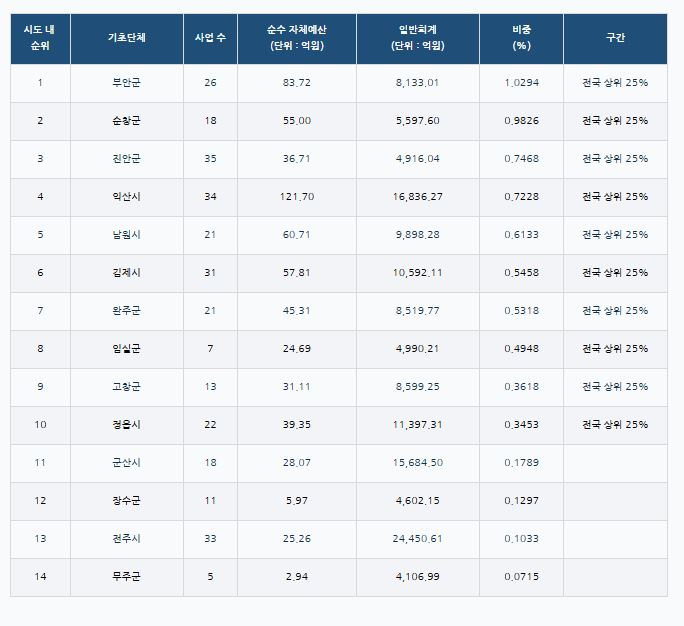Click budget value 5.97
Screen dimensions: 684x626
point(297,500)
